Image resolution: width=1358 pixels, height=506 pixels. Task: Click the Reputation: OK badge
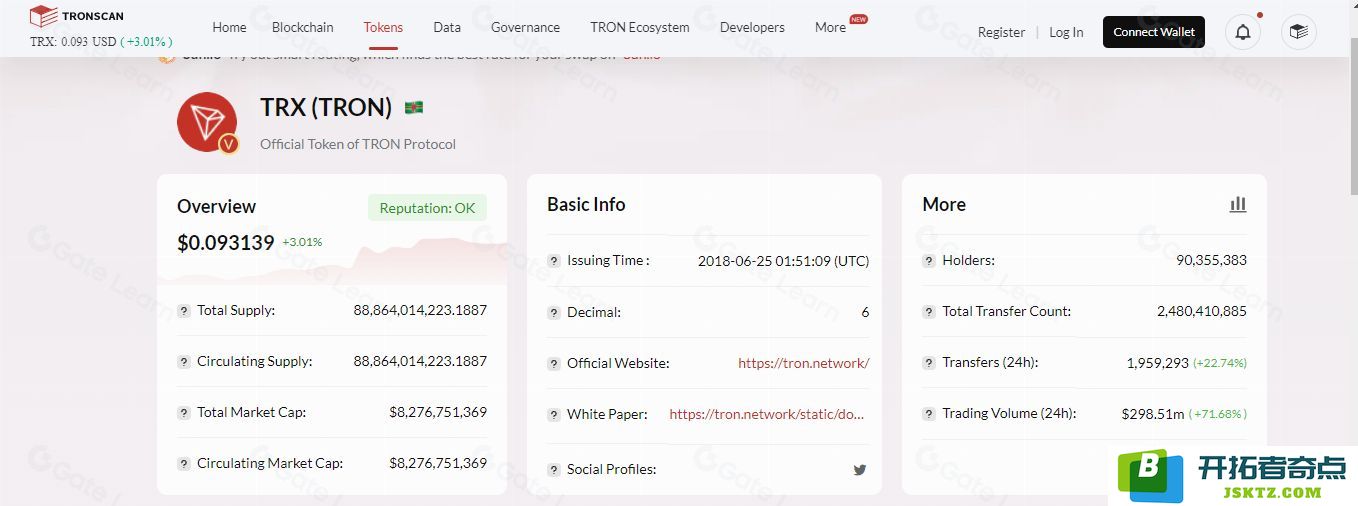pos(427,208)
